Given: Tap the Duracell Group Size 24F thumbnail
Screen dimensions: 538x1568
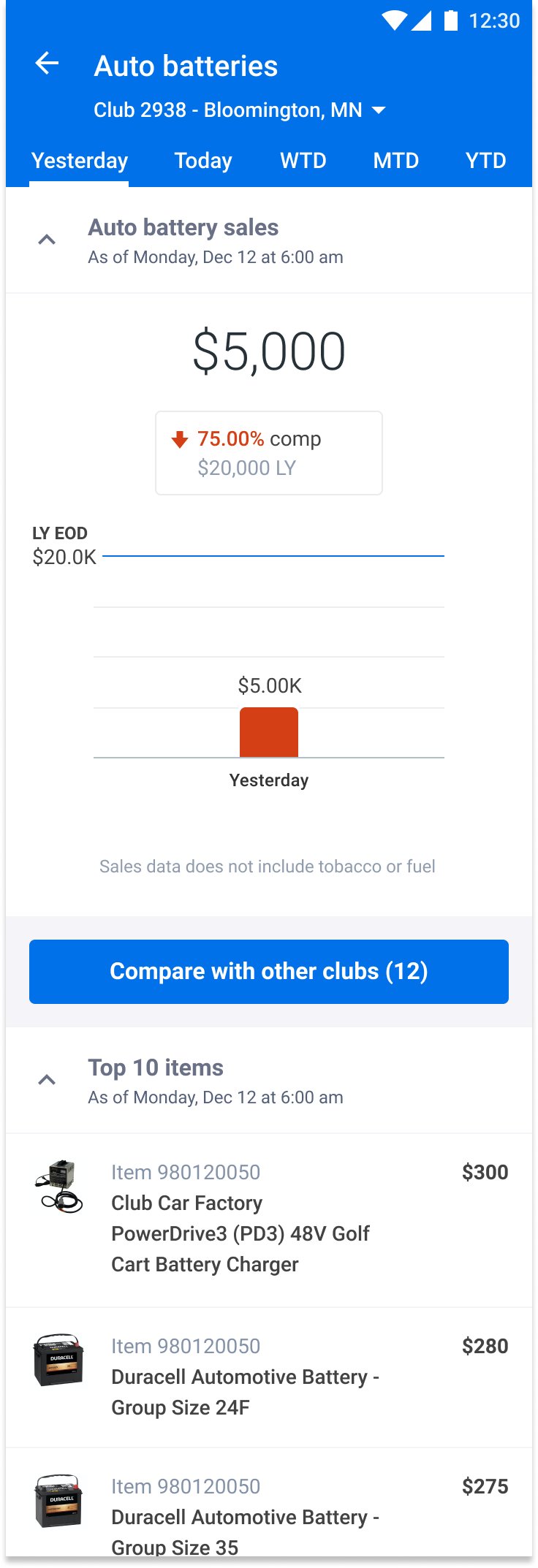Looking at the screenshot, I should click(59, 1360).
